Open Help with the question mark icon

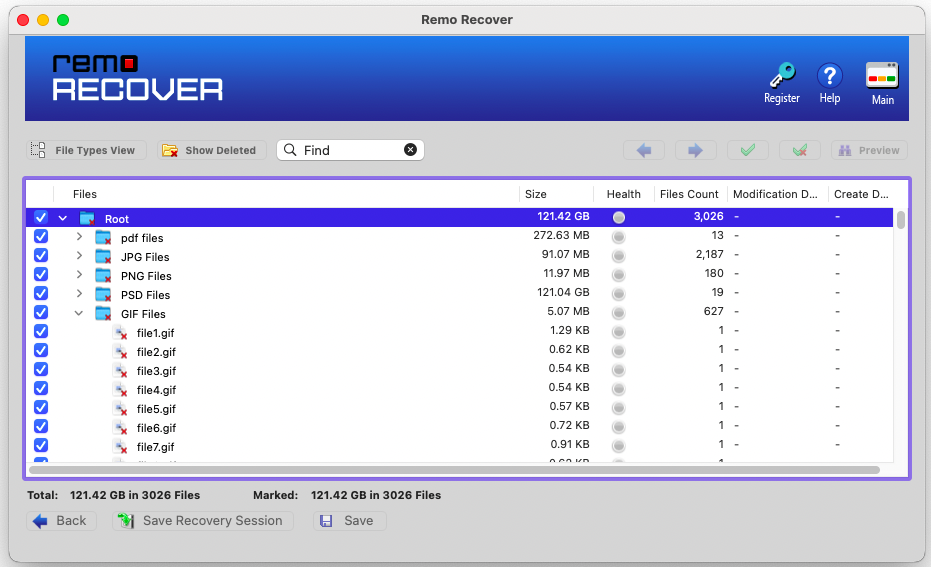click(829, 76)
